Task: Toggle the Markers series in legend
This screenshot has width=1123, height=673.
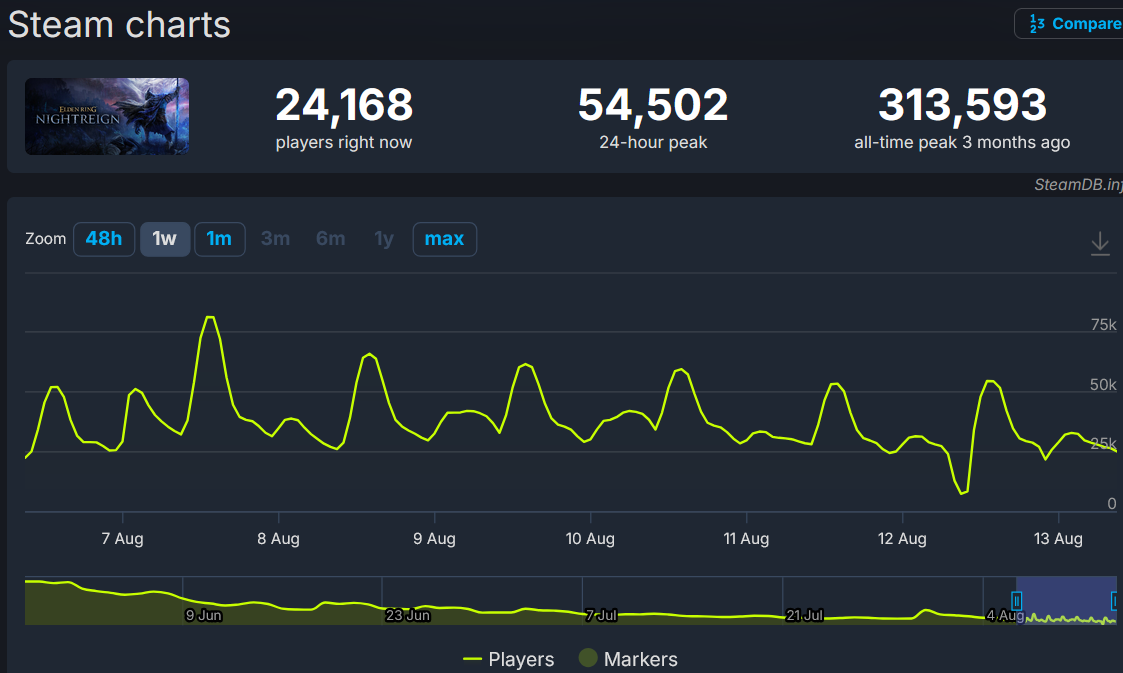Action: 628,659
